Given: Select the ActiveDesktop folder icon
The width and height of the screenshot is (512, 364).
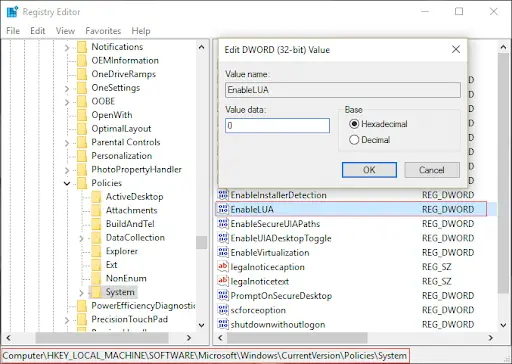Looking at the screenshot, I should tap(96, 197).
